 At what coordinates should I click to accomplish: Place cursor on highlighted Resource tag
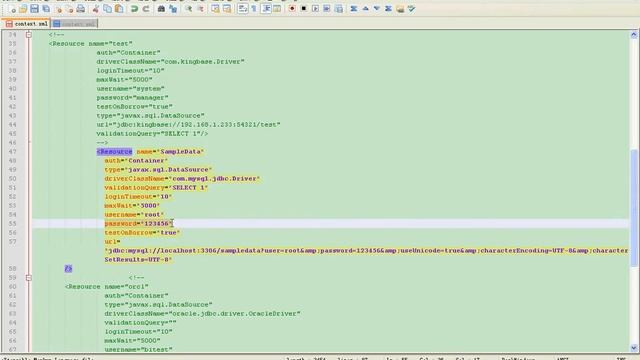click(114, 151)
